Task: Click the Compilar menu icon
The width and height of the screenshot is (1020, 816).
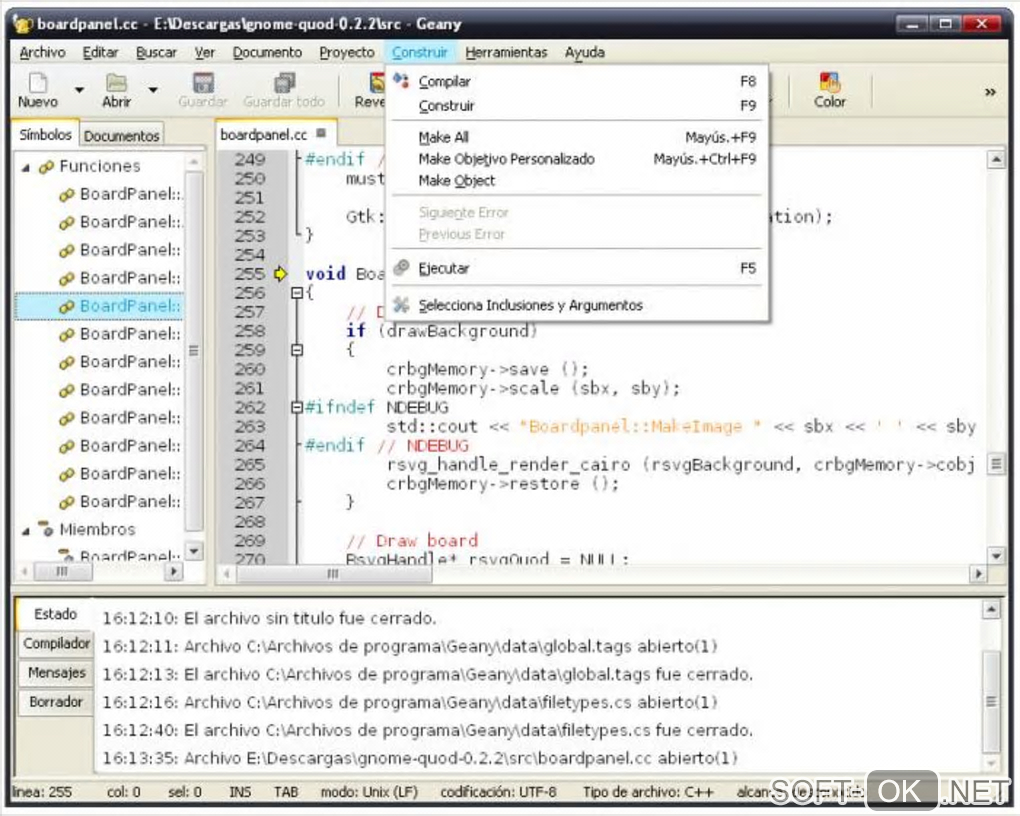Action: pyautogui.click(x=401, y=80)
